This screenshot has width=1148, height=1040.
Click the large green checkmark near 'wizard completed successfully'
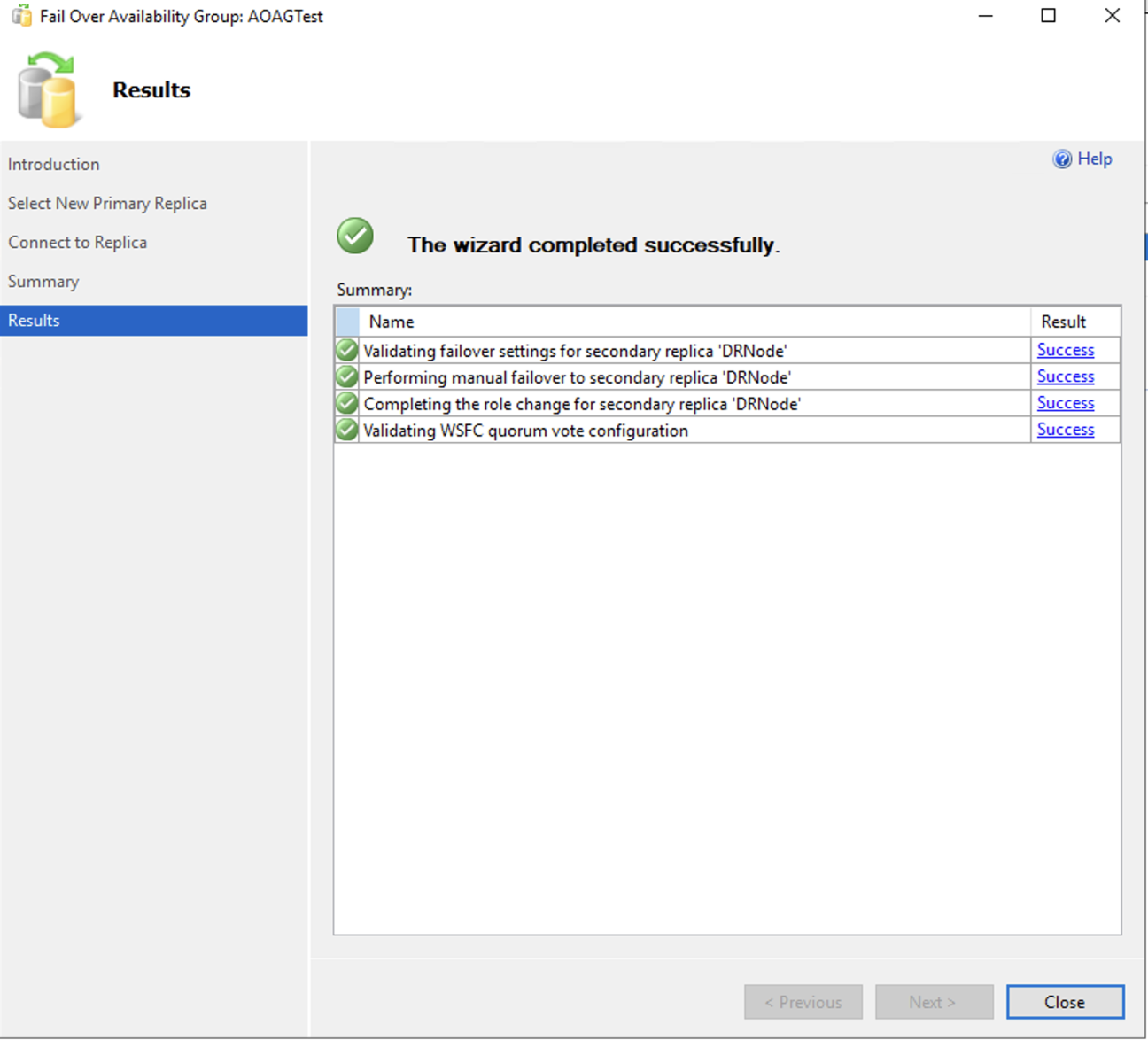click(x=354, y=236)
